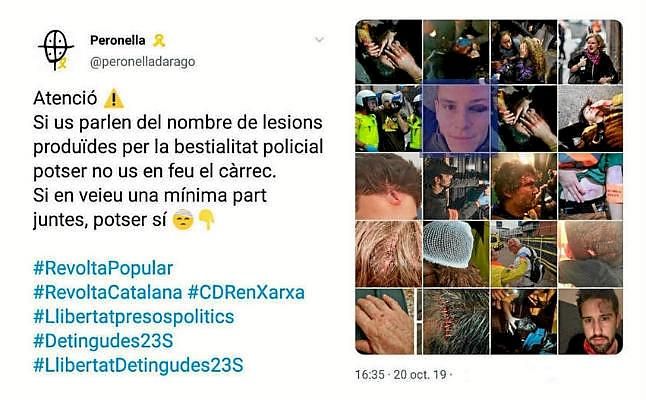Open the #Detingudes23S hashtag

pos(103,341)
